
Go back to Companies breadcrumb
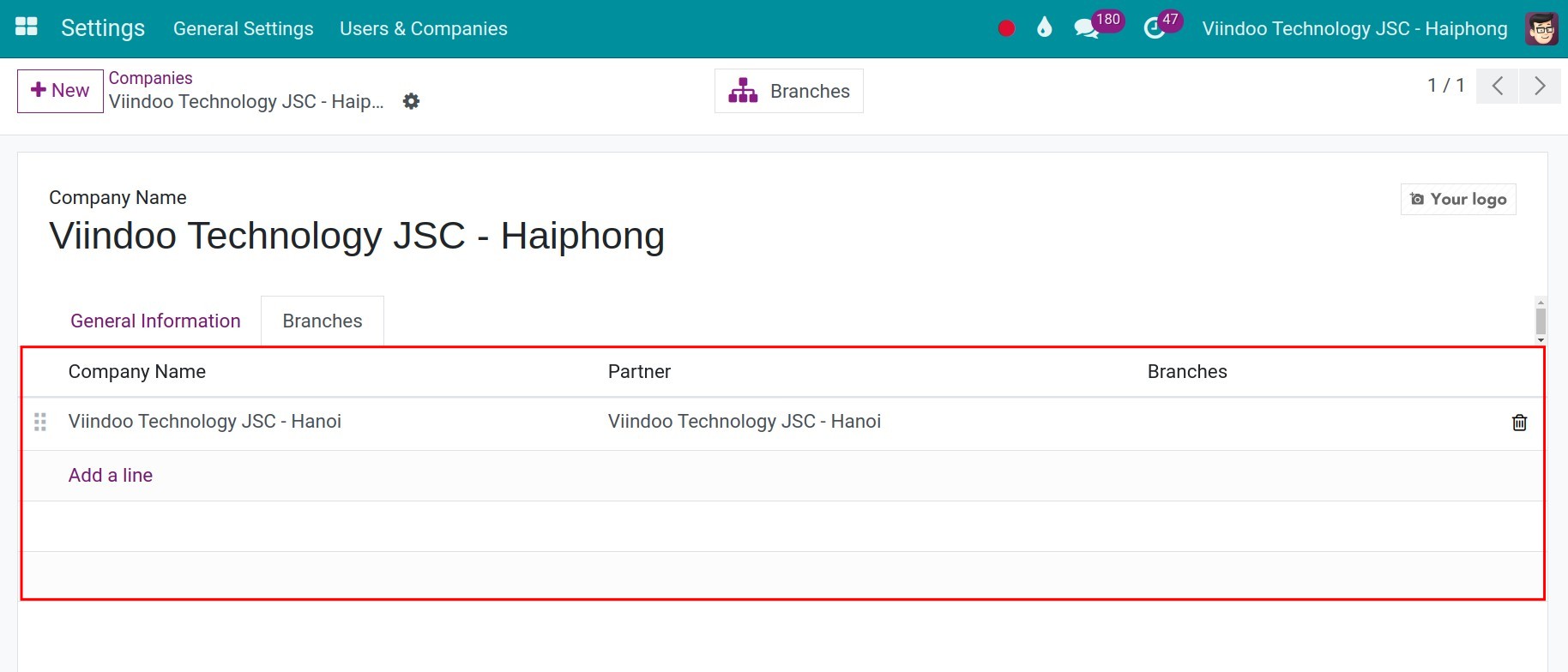(150, 78)
